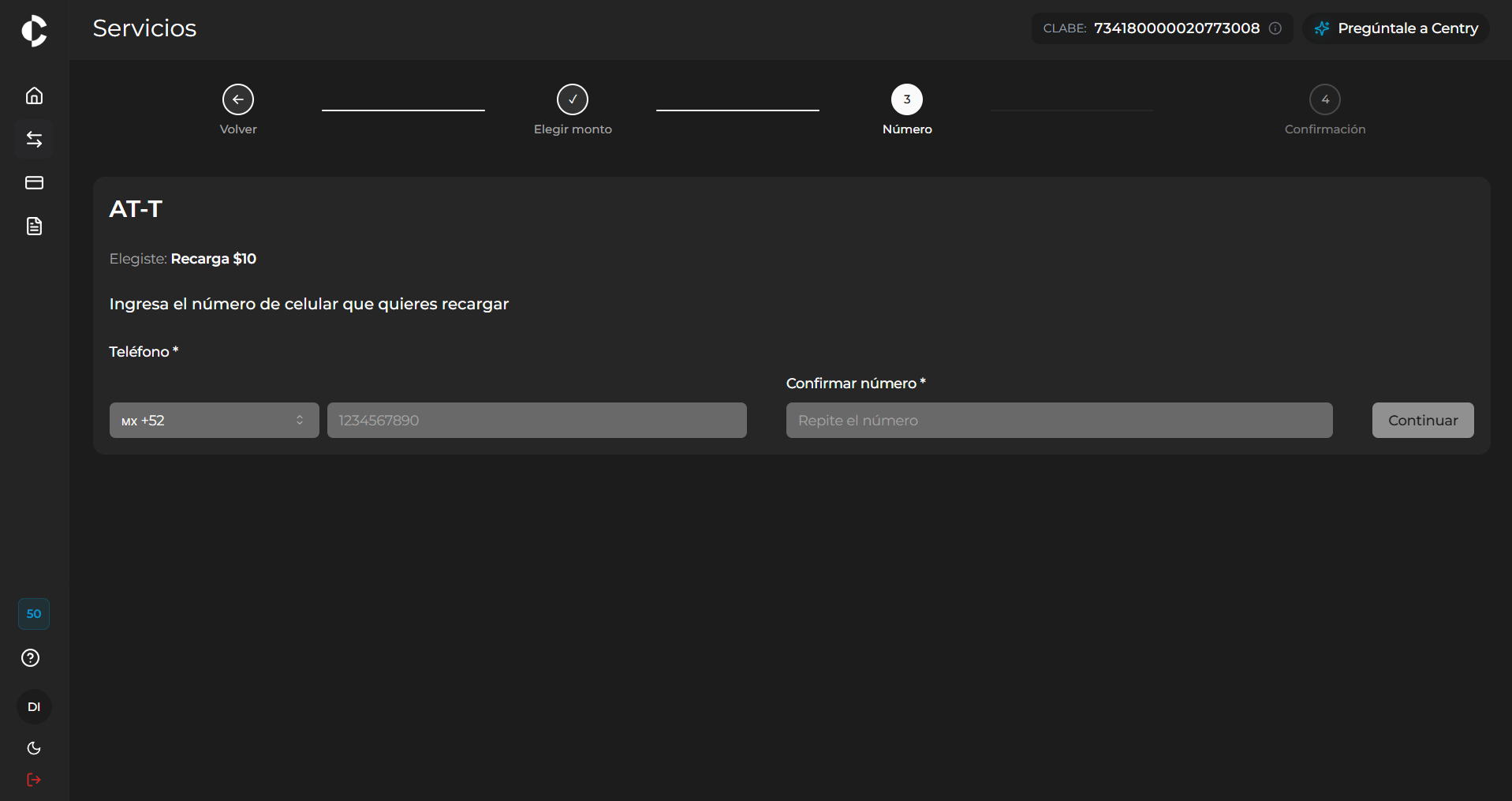Image resolution: width=1512 pixels, height=801 pixels.
Task: Click the Servicios page title
Action: (x=145, y=28)
